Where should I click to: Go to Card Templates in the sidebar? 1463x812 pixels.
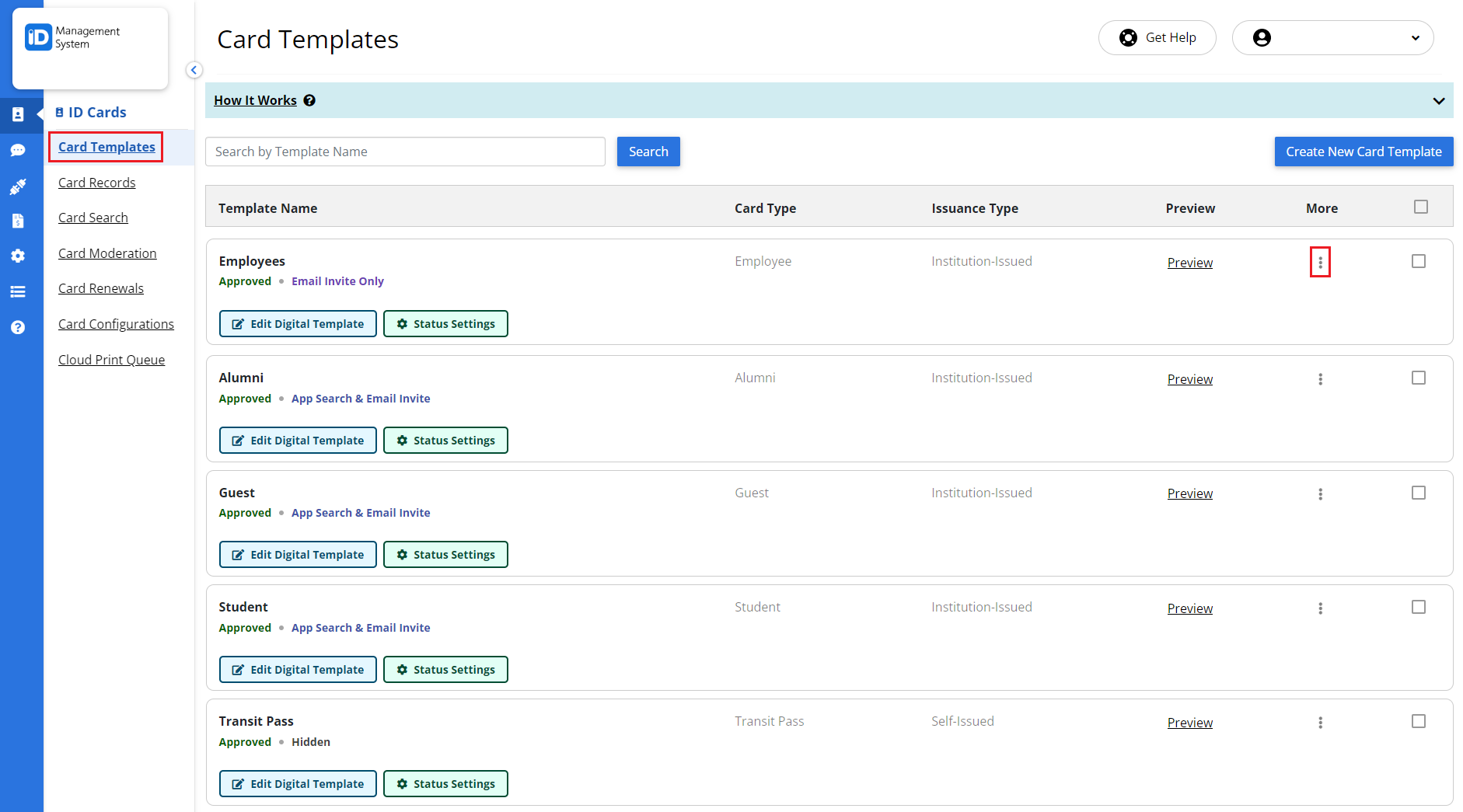point(106,147)
